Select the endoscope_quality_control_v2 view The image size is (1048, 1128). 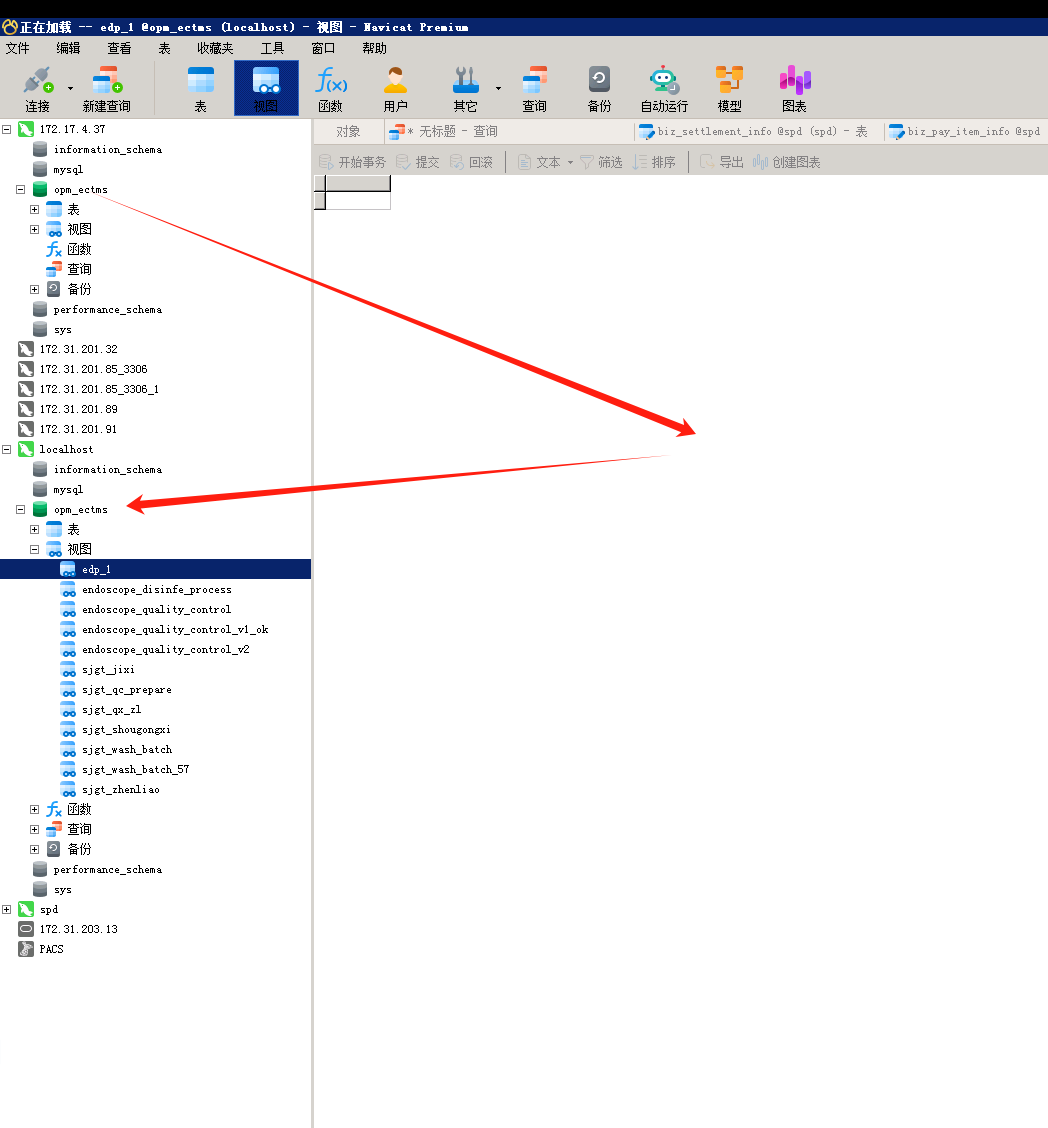tap(165, 649)
